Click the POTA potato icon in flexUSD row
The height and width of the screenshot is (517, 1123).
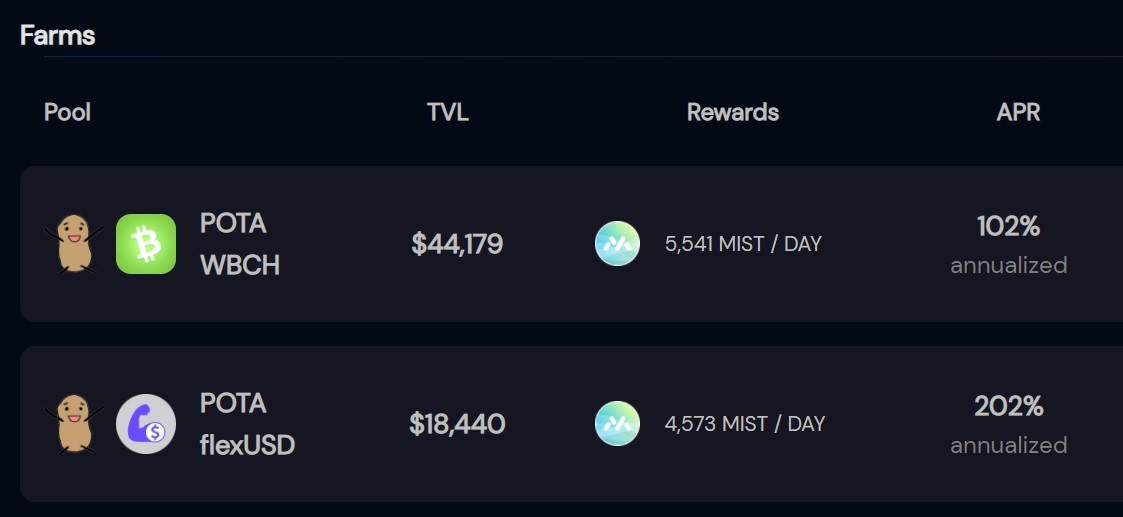click(x=74, y=424)
